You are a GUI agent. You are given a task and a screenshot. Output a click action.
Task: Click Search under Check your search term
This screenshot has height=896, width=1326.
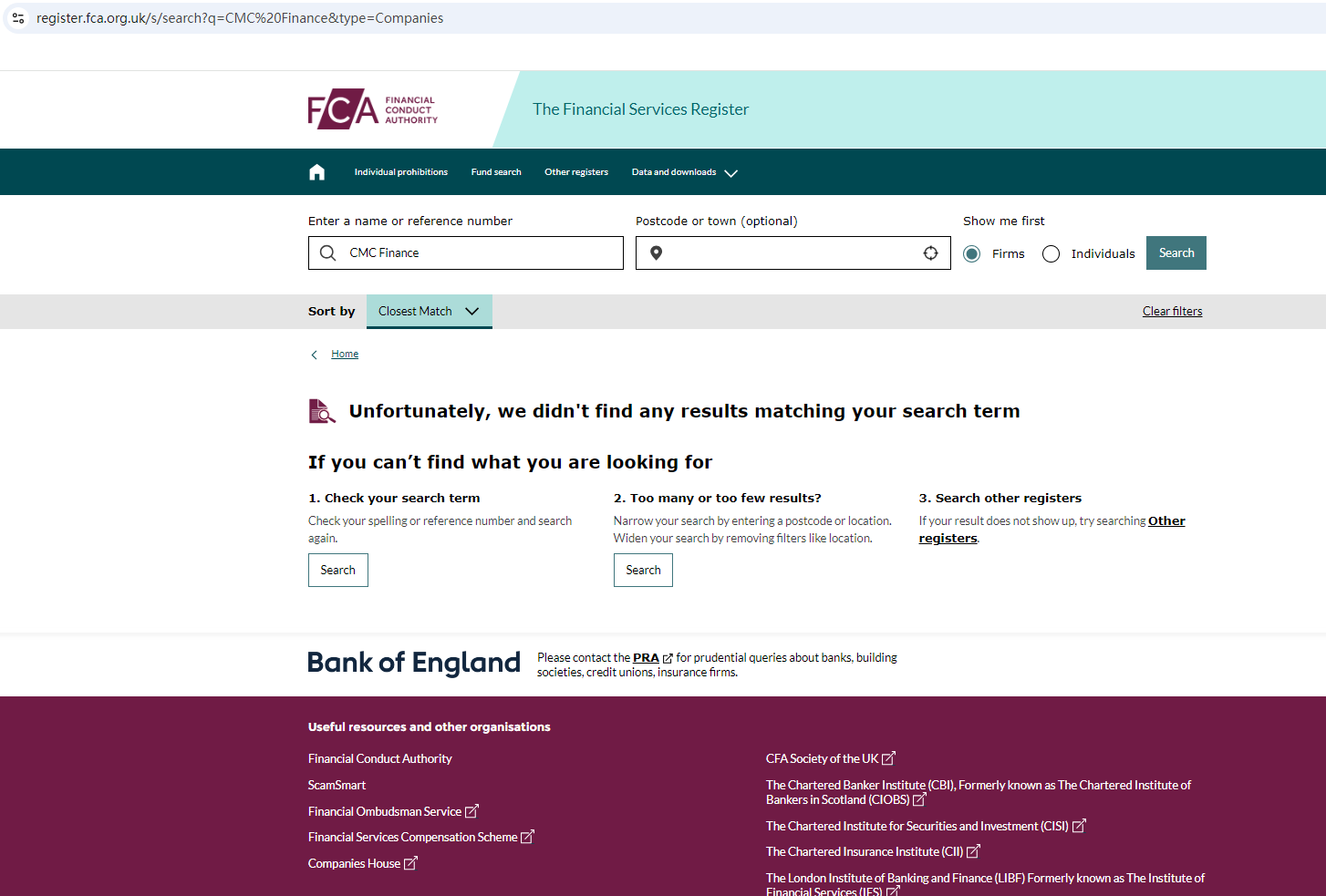tap(338, 570)
